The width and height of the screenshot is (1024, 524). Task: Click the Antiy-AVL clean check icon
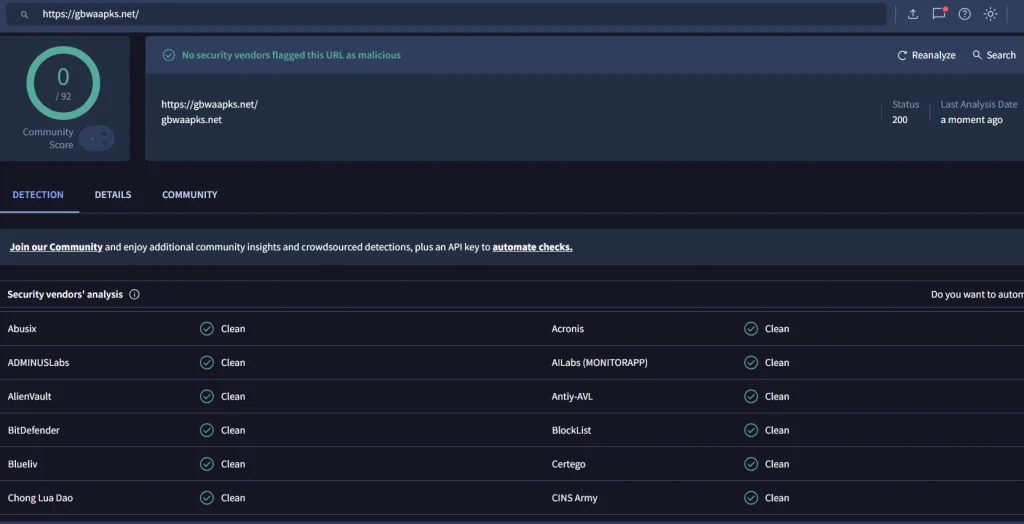751,397
